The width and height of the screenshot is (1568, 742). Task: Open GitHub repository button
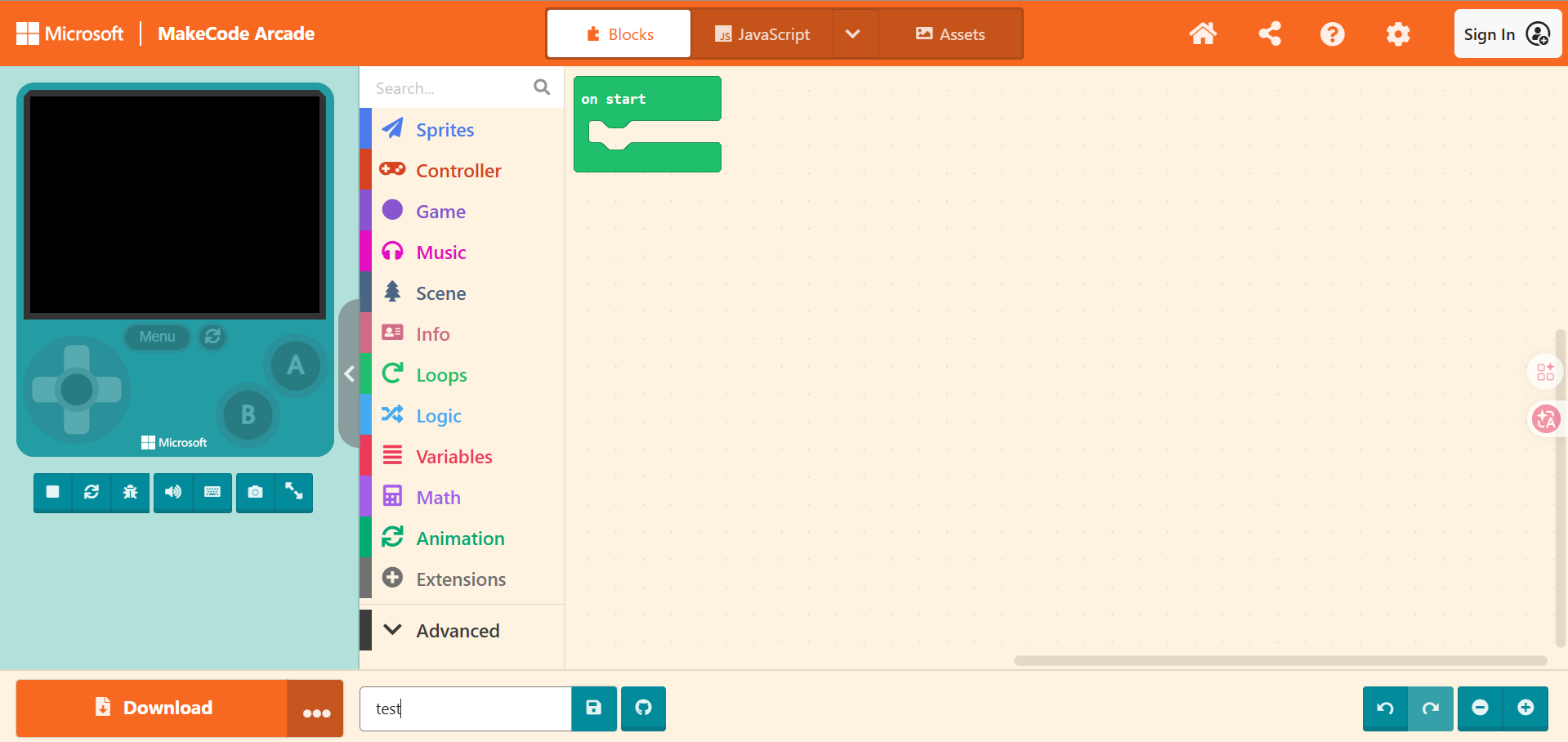pyautogui.click(x=643, y=708)
